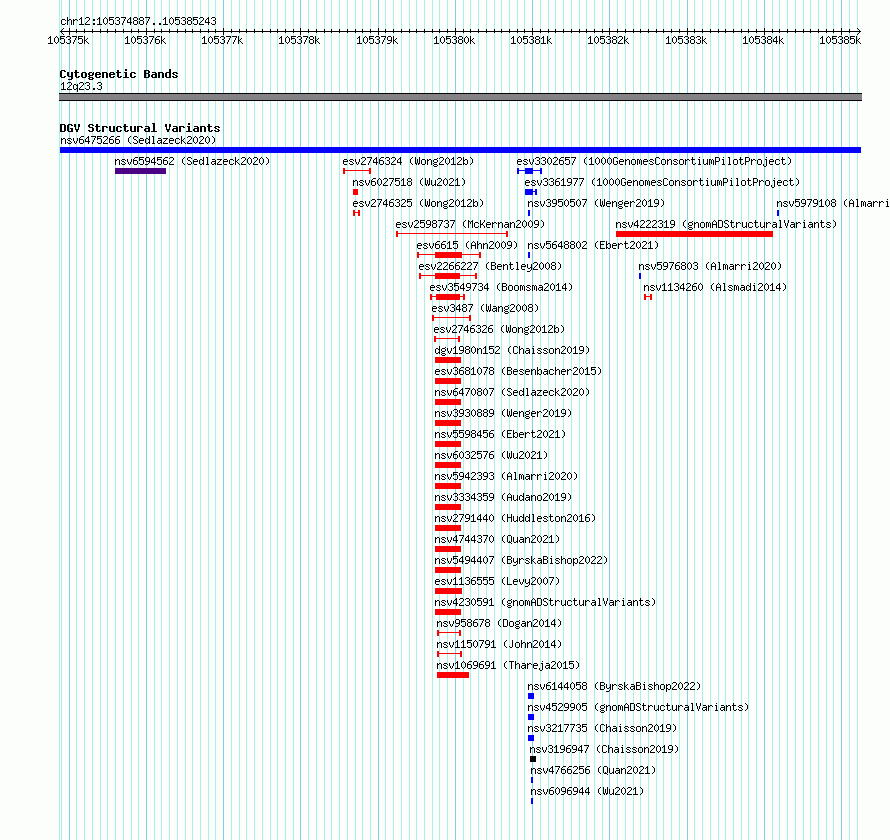This screenshot has width=890, height=840.
Task: Click the Cytogenetic Bands track title
Action: tap(119, 74)
